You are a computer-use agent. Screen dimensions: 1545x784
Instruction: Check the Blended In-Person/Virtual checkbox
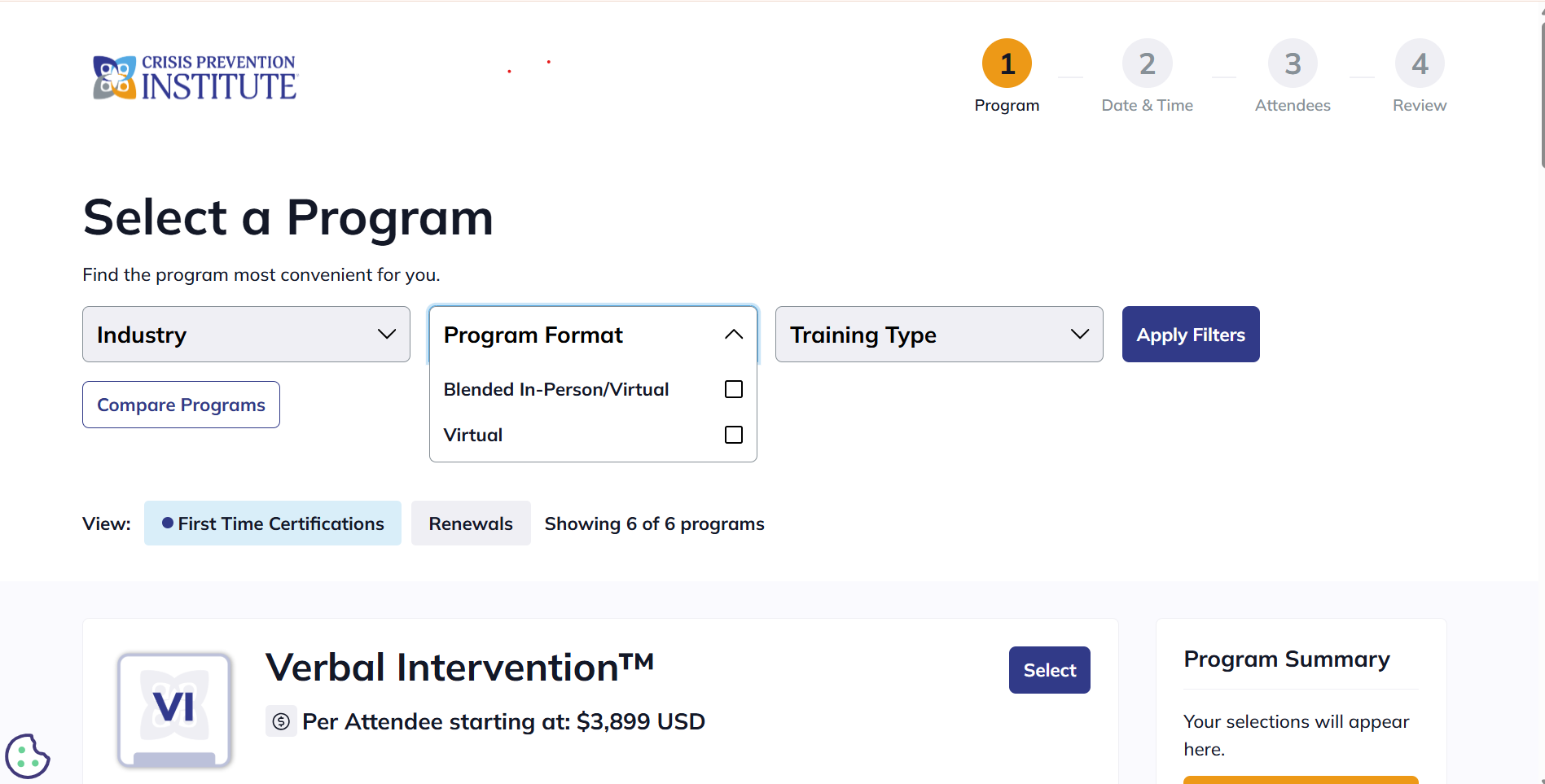(x=732, y=389)
